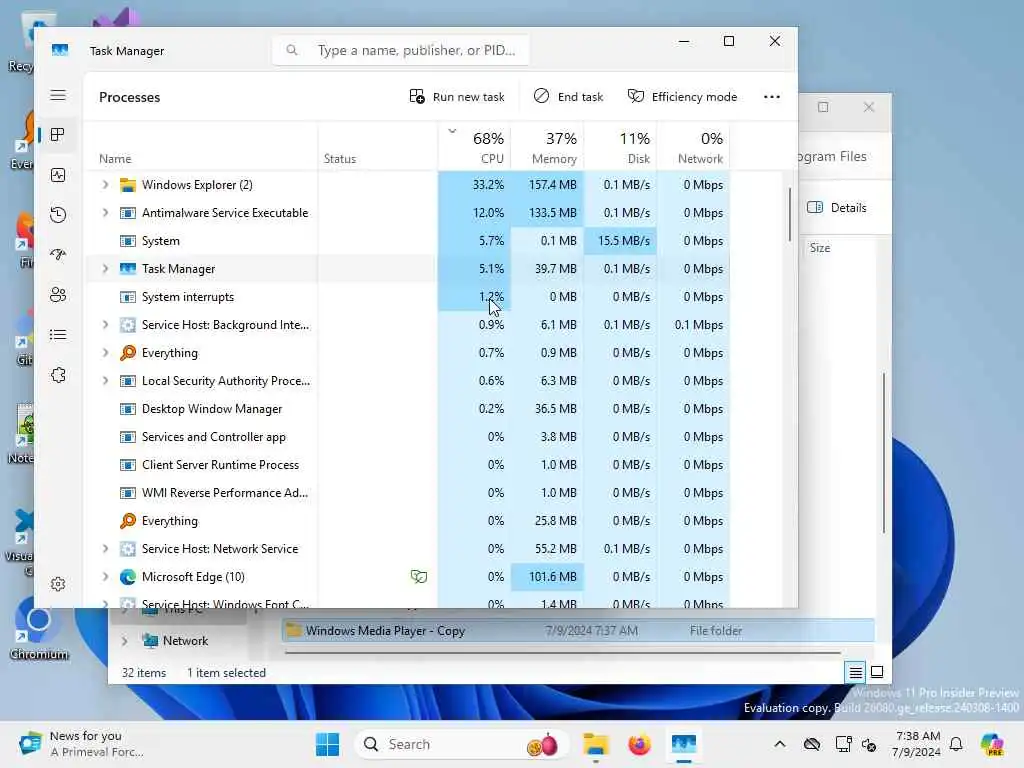The height and width of the screenshot is (768, 1024).
Task: Open File Explorer from the taskbar
Action: [596, 744]
